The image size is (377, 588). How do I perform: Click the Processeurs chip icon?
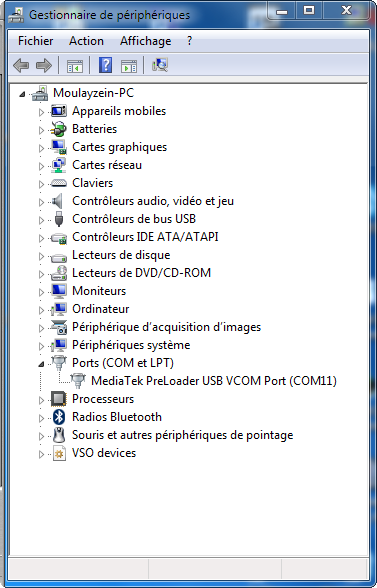pos(59,399)
